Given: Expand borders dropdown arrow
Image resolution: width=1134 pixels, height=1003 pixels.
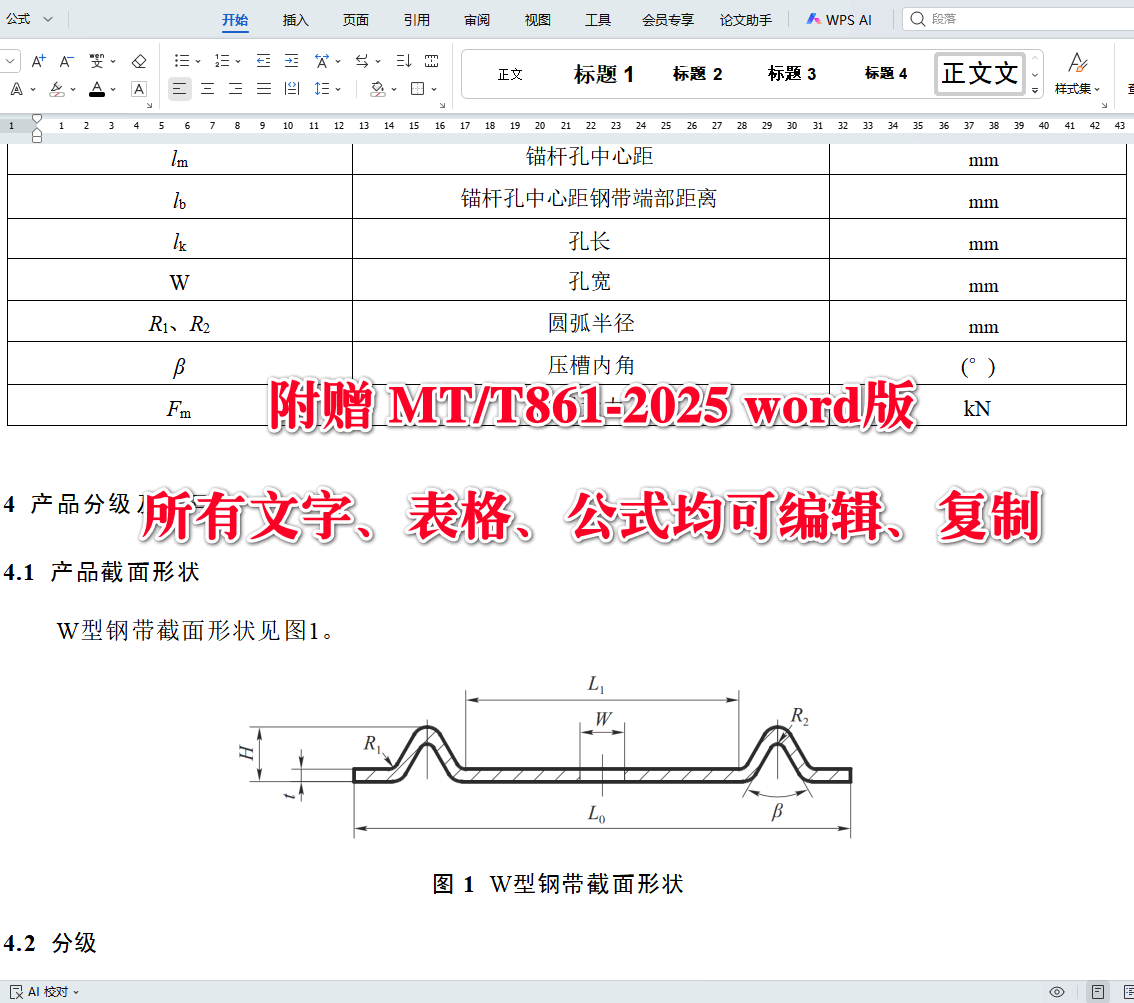Looking at the screenshot, I should pyautogui.click(x=434, y=90).
